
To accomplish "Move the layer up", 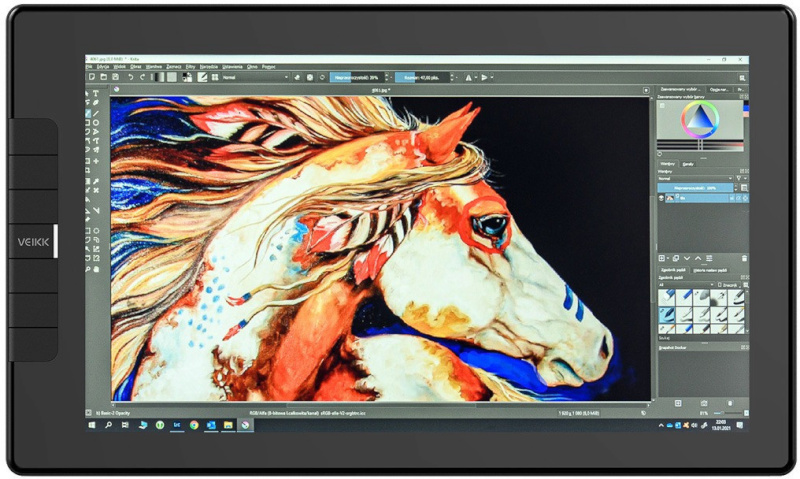I will point(698,258).
